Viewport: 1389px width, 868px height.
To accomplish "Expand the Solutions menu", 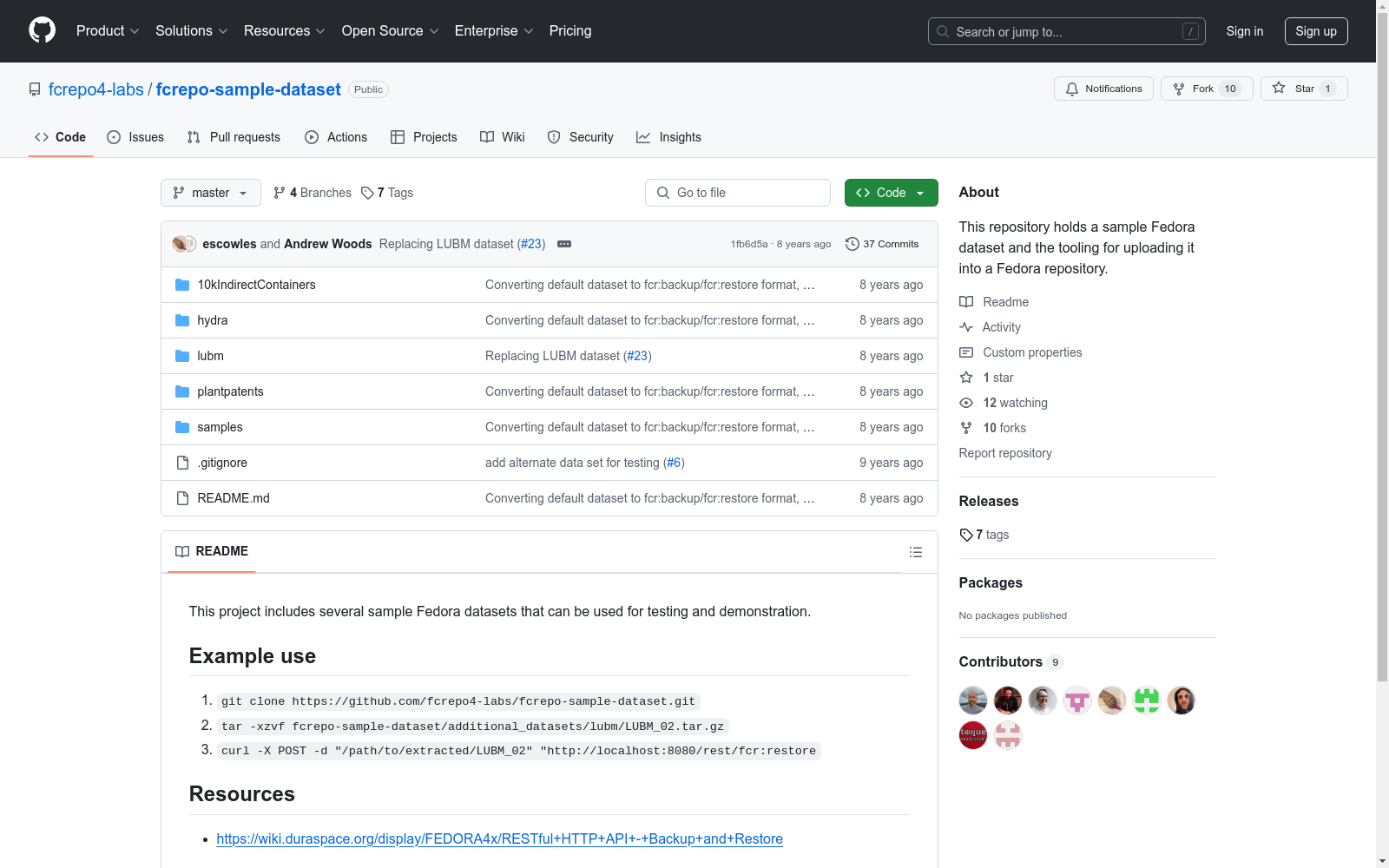I will tap(192, 31).
